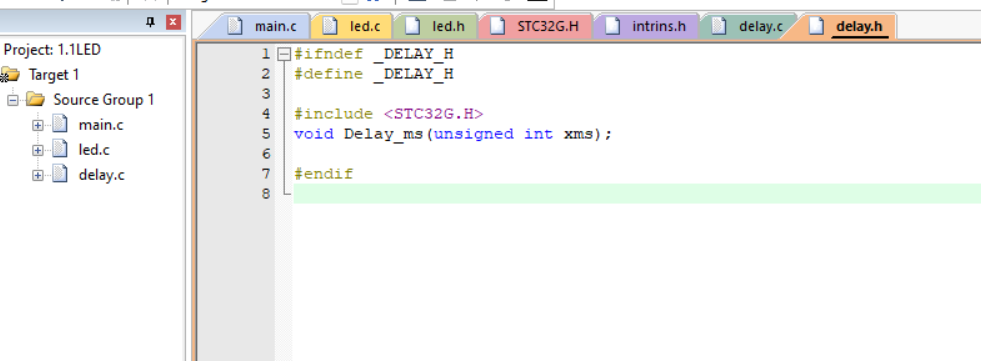Click the main.c file icon in tree
This screenshot has width=981, height=361.
[59, 125]
